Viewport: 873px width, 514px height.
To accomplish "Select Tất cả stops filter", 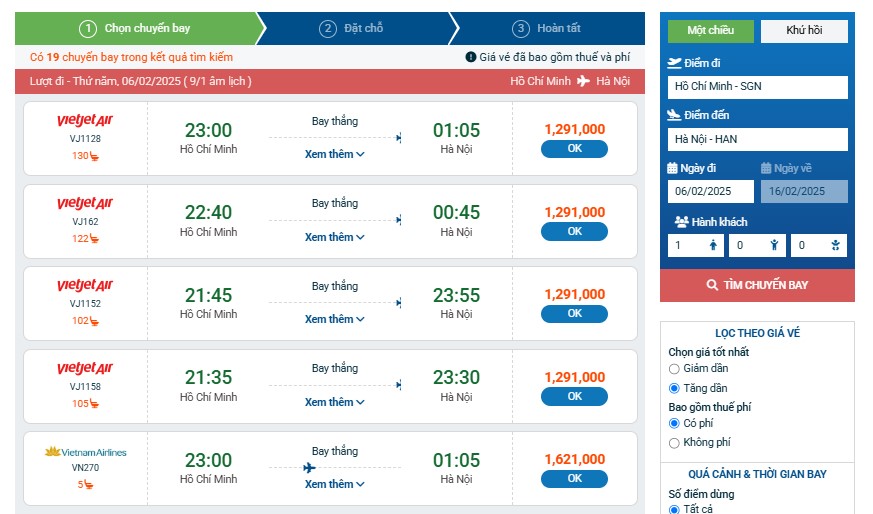I will click(674, 509).
